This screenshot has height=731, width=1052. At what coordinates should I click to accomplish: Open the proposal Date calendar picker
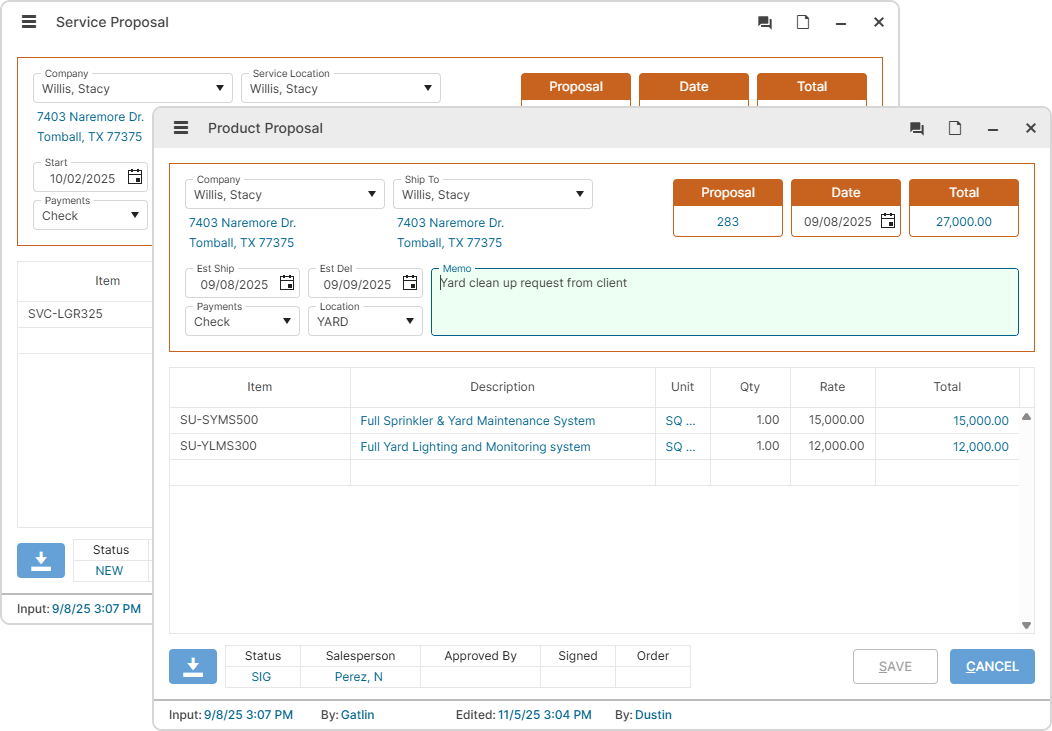coord(888,222)
